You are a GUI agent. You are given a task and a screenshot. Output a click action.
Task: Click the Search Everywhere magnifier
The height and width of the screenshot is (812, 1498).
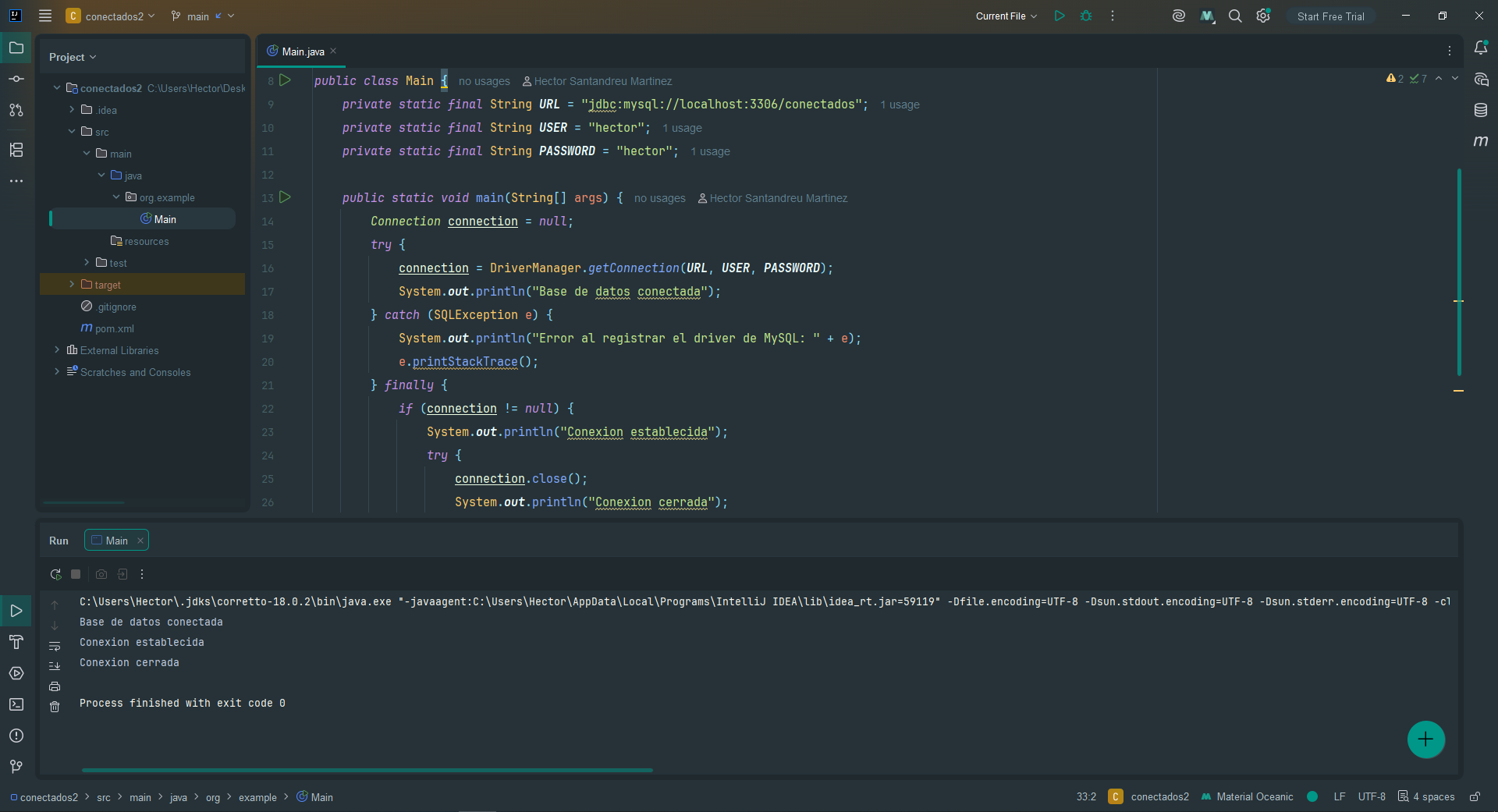(x=1235, y=16)
